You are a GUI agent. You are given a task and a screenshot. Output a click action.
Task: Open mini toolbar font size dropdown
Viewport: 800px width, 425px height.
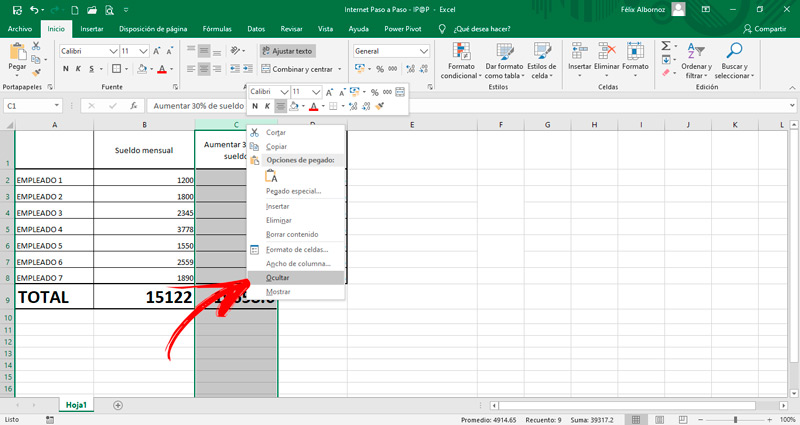pyautogui.click(x=316, y=92)
